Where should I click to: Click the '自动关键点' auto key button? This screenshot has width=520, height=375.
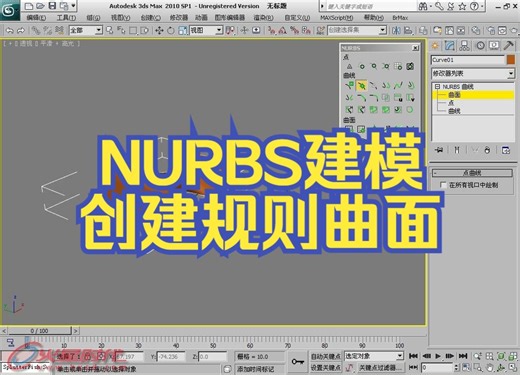click(x=325, y=356)
